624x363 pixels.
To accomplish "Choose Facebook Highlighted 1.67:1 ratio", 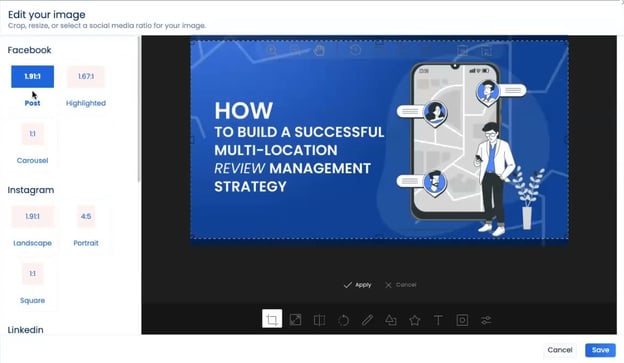I will click(86, 76).
